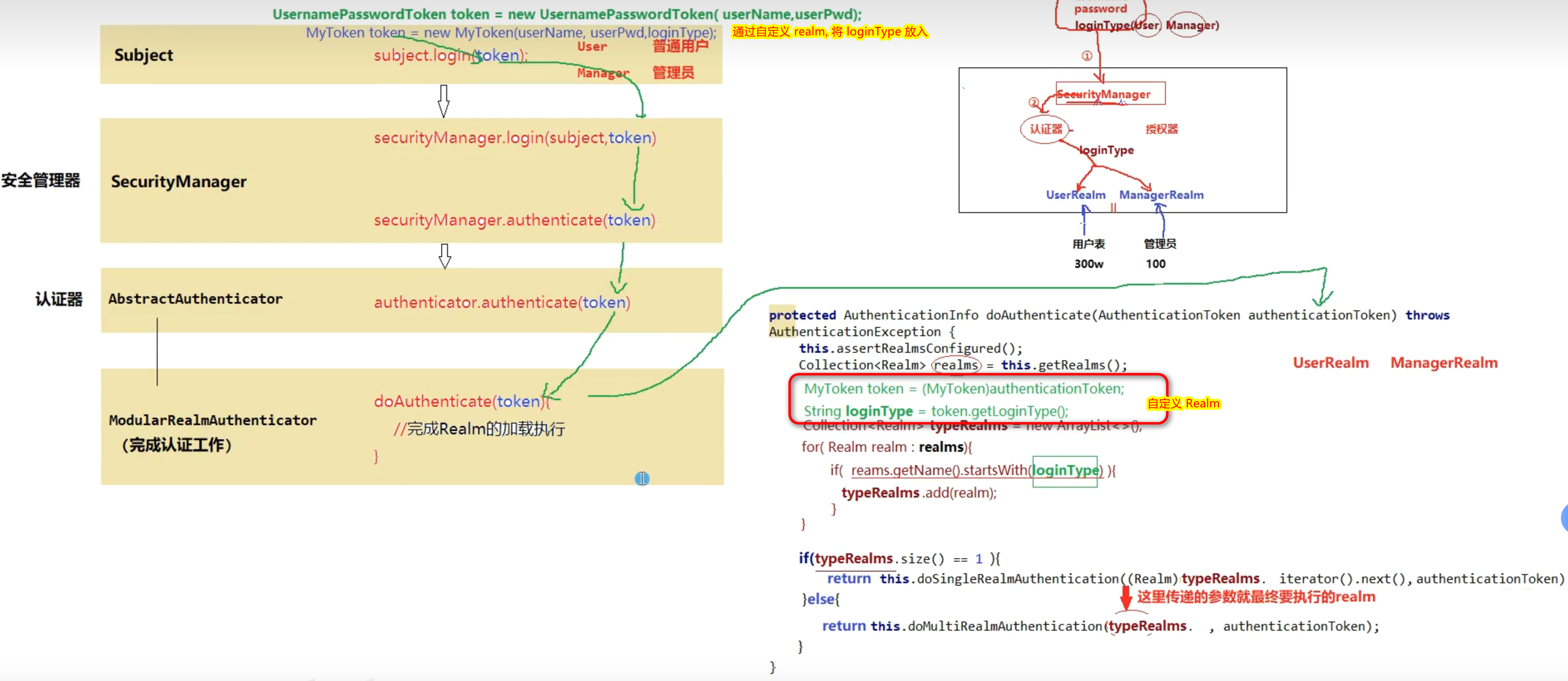Click the red '普通用户' label
The image size is (1568, 681).
tap(680, 46)
